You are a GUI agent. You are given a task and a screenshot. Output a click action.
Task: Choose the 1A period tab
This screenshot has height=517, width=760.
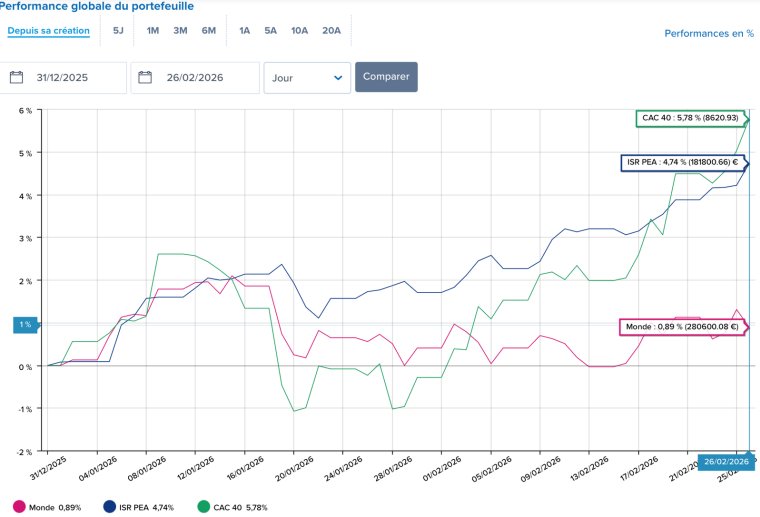pyautogui.click(x=245, y=31)
